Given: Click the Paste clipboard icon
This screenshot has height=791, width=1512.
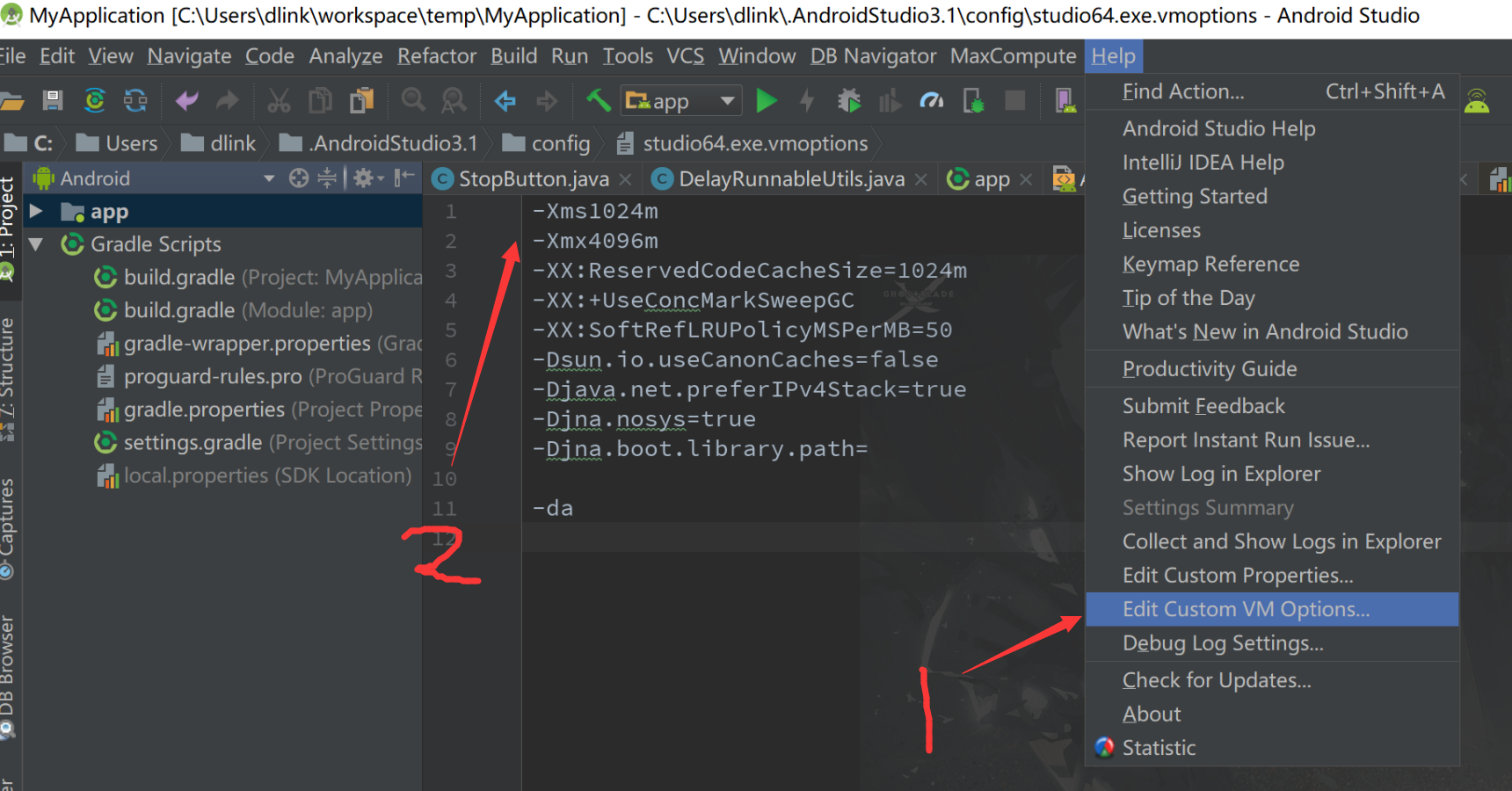Looking at the screenshot, I should (361, 101).
